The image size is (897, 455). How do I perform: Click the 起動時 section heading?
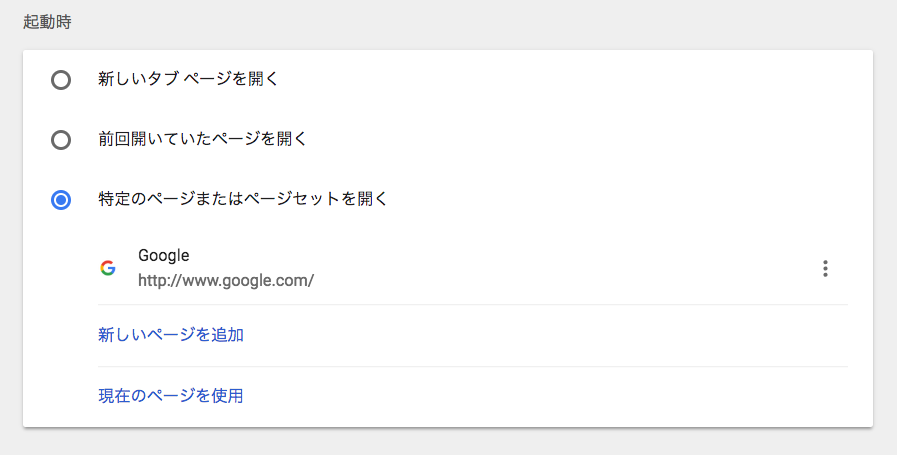click(47, 22)
